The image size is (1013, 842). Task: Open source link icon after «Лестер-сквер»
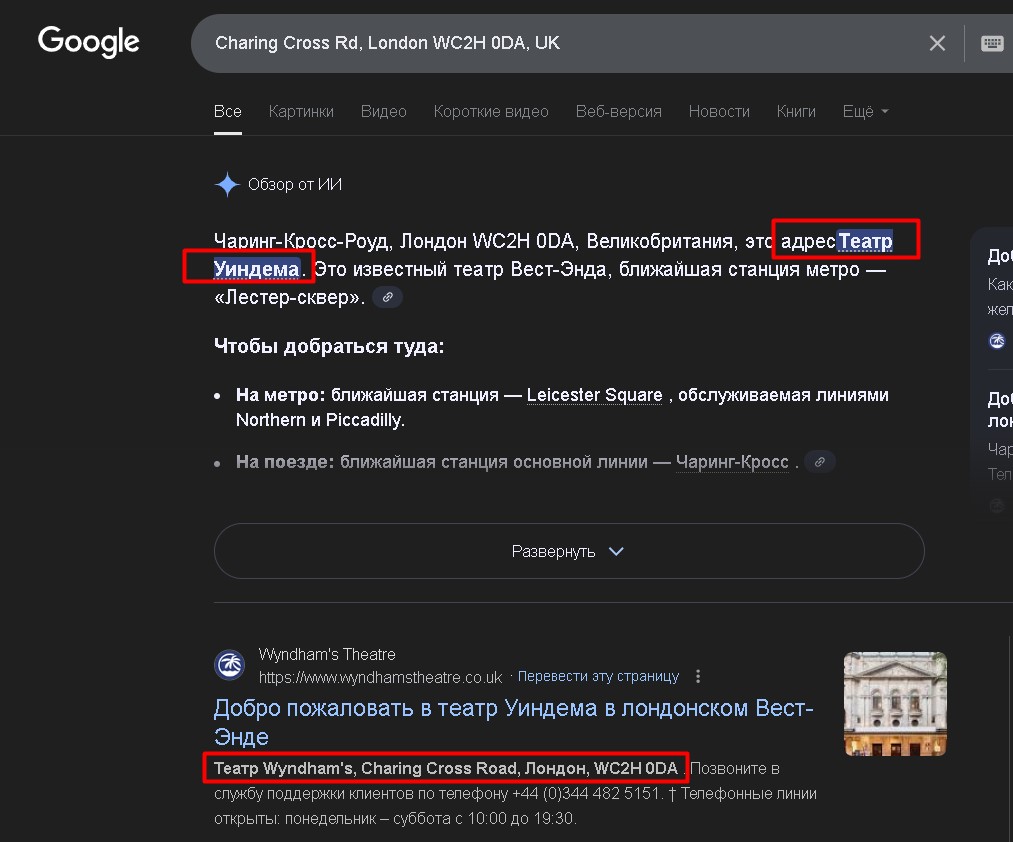click(388, 297)
